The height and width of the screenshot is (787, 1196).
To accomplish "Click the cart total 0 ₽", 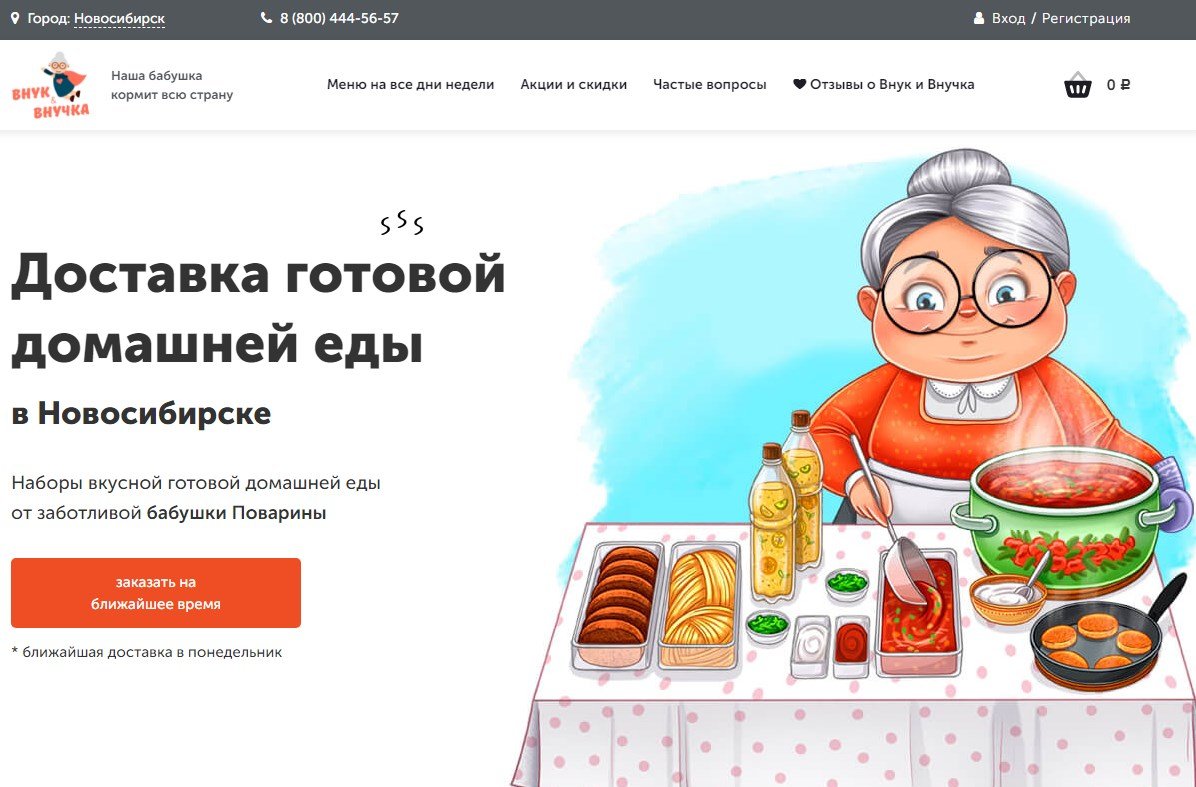I will click(1118, 85).
